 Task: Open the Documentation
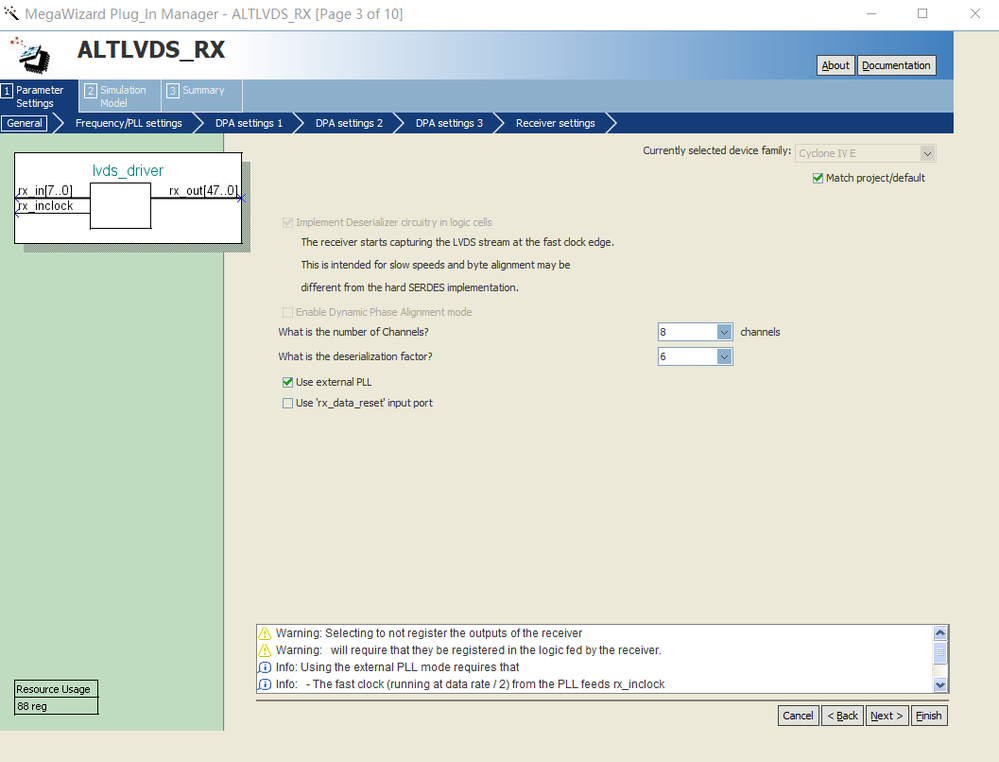[896, 65]
